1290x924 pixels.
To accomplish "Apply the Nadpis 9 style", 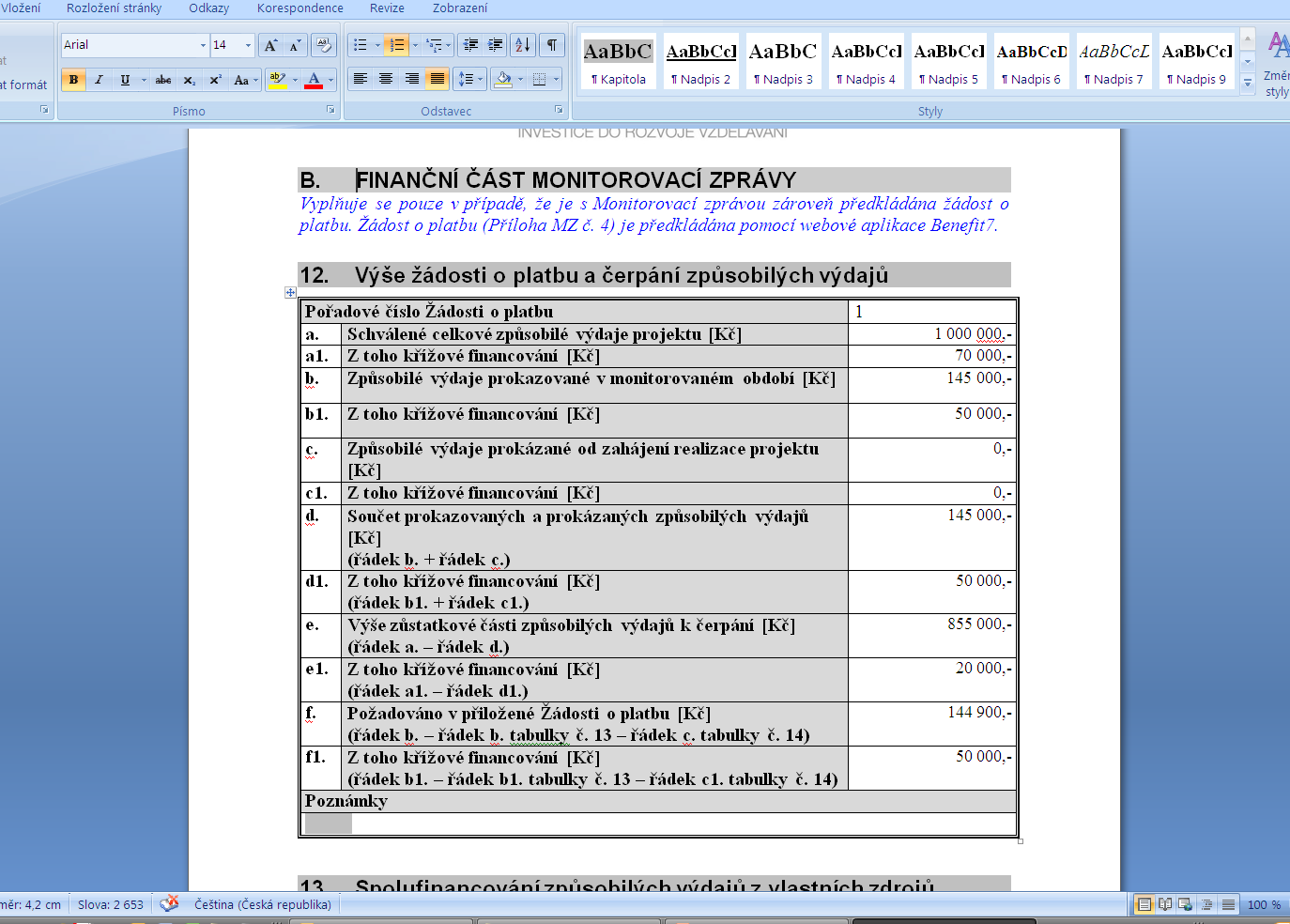I will 1196,62.
